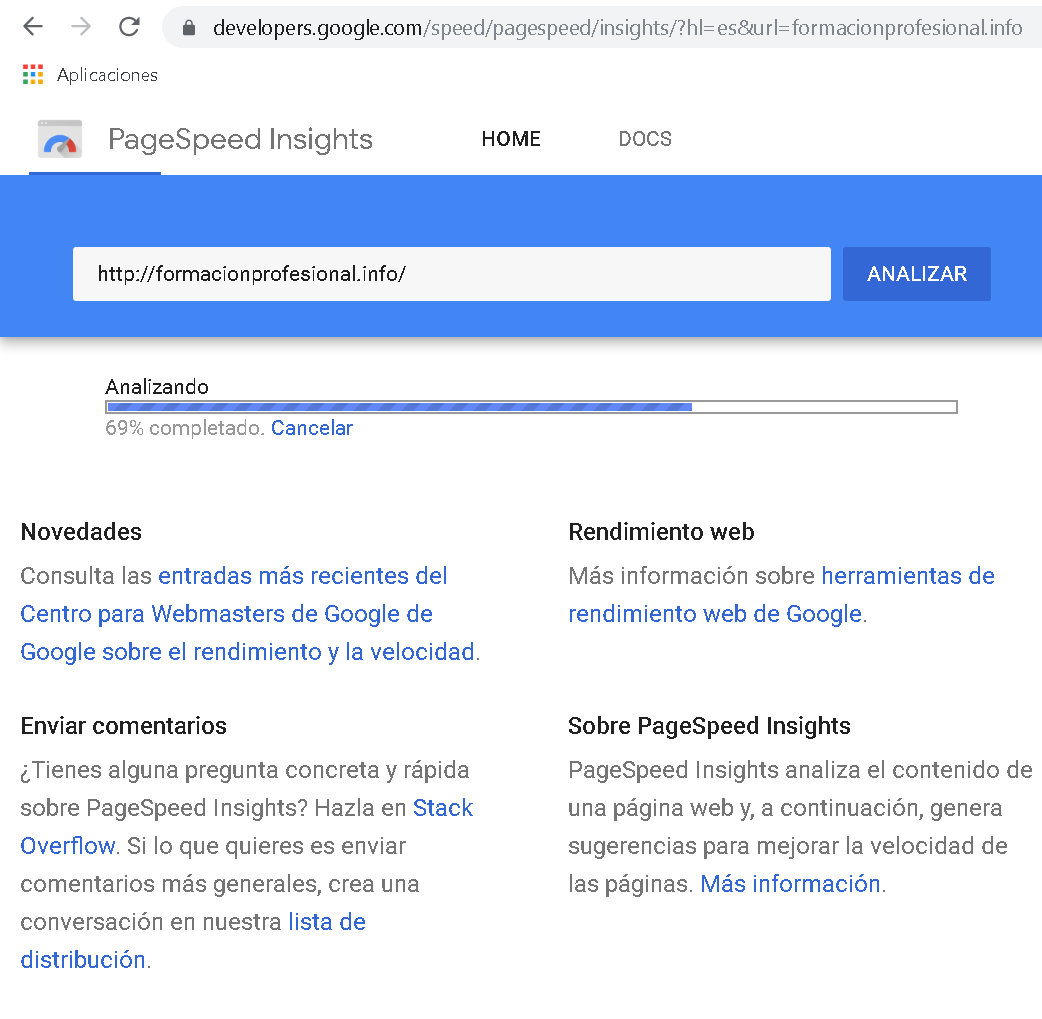Image resolution: width=1042 pixels, height=1019 pixels.
Task: Click the browser back arrow
Action: (x=33, y=27)
